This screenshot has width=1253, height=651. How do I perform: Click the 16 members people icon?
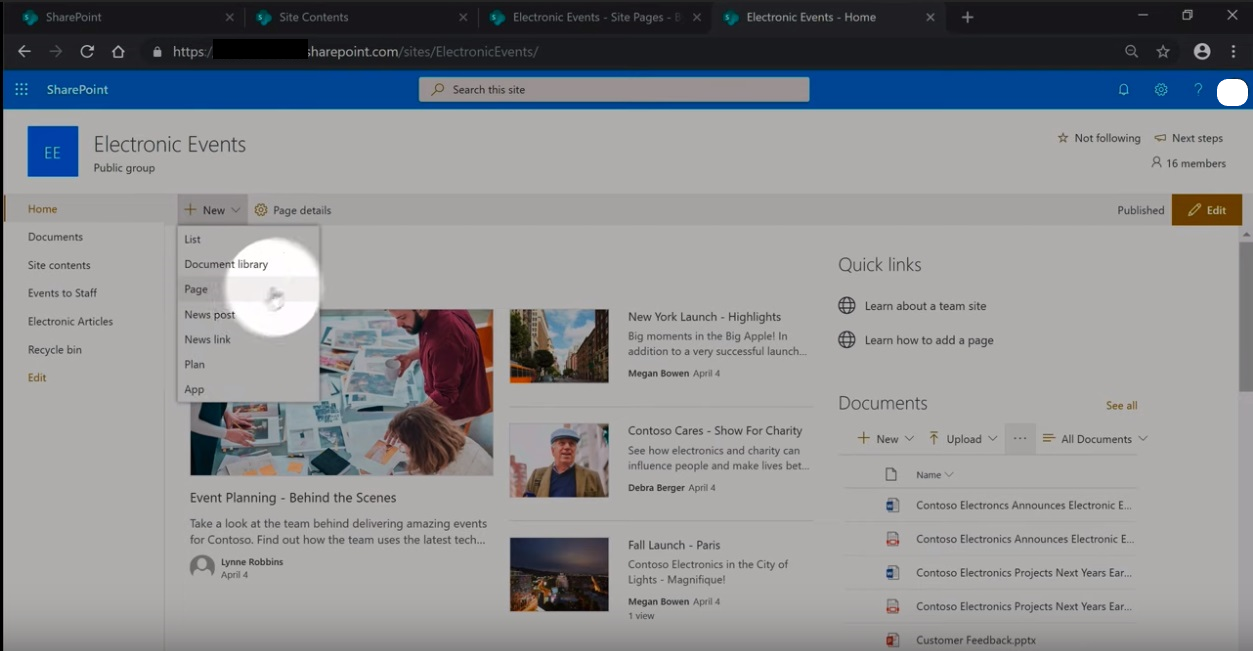tap(1157, 162)
